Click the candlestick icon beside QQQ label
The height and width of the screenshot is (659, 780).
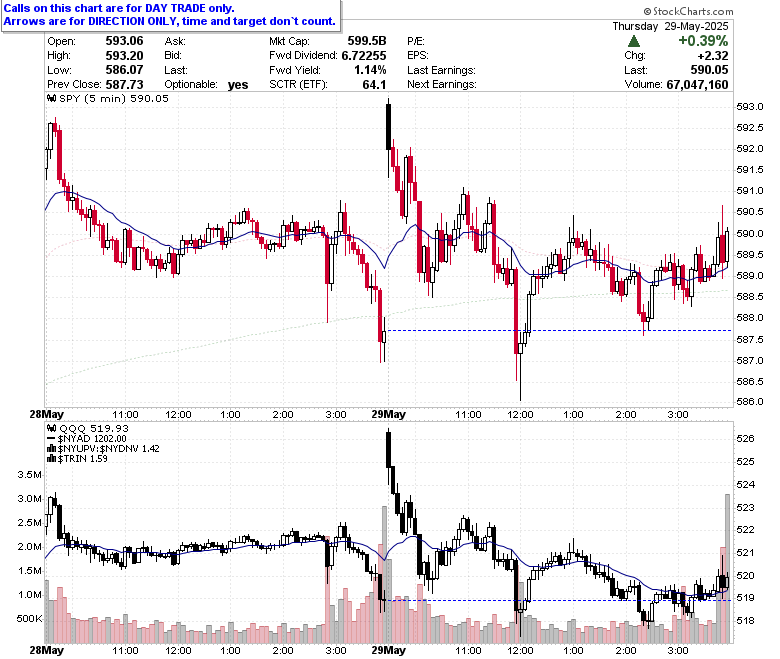pyautogui.click(x=52, y=428)
